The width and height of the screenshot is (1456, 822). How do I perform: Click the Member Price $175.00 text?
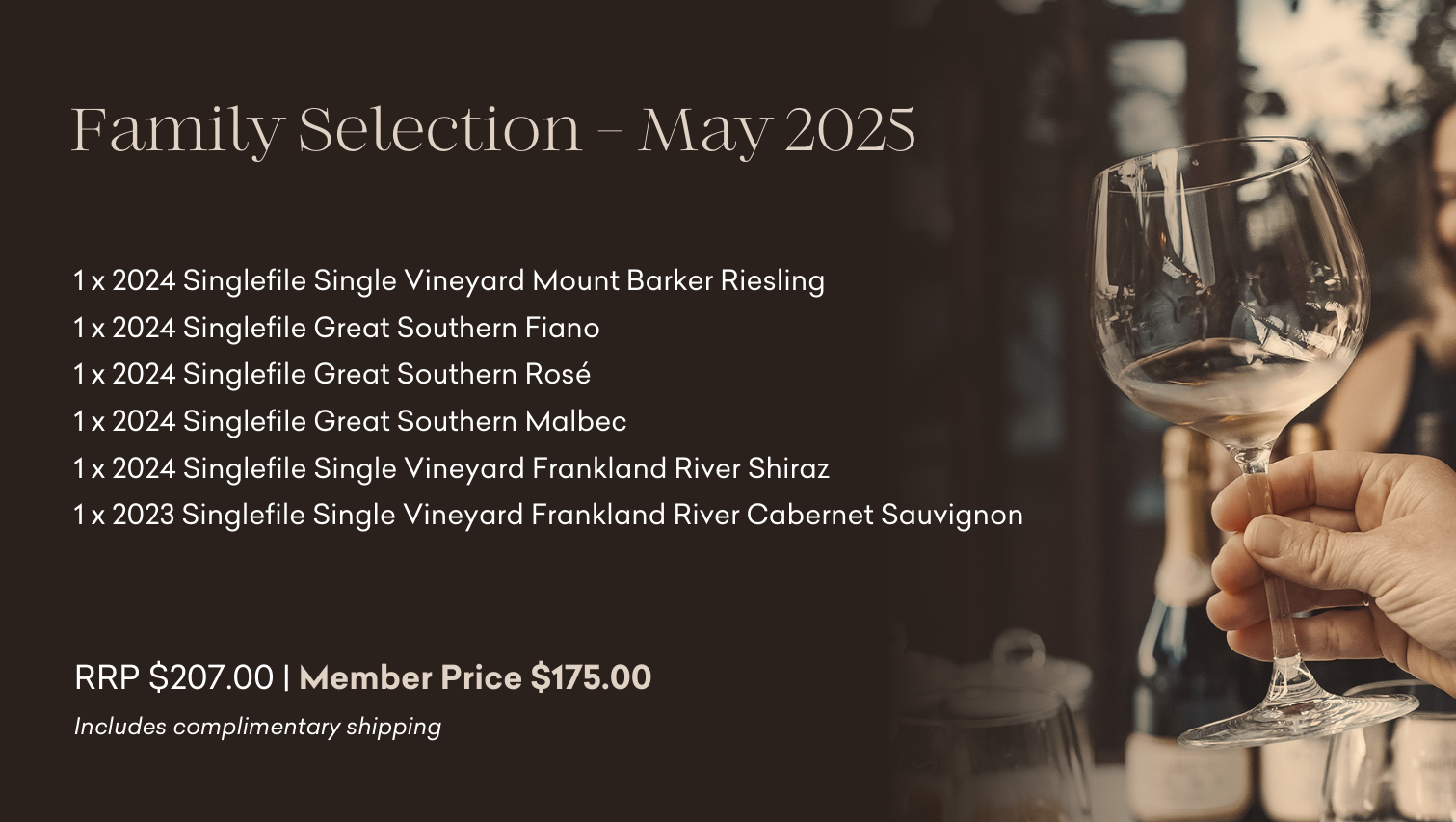click(x=475, y=677)
